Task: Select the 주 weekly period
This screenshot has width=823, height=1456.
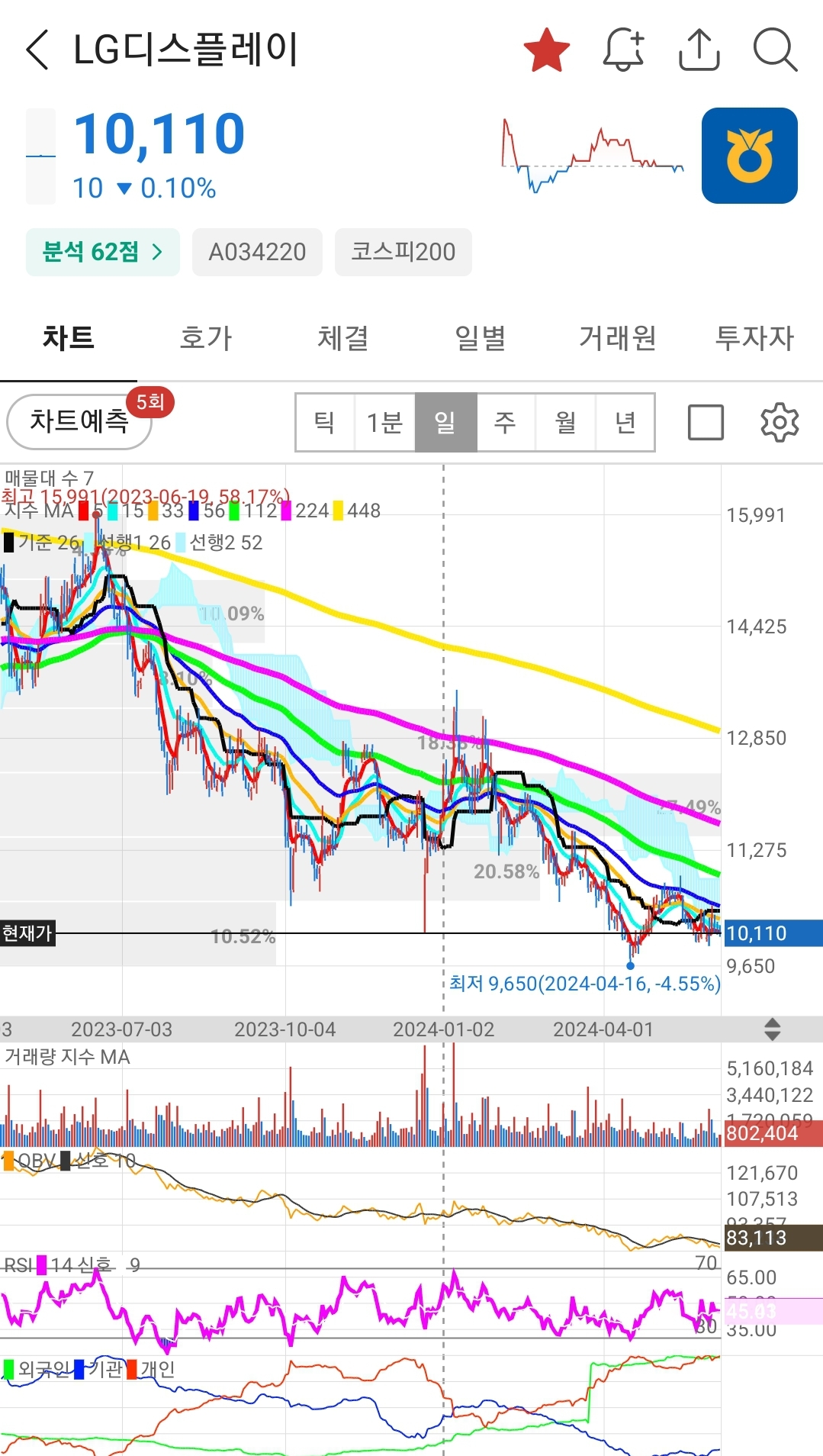Action: 506,422
